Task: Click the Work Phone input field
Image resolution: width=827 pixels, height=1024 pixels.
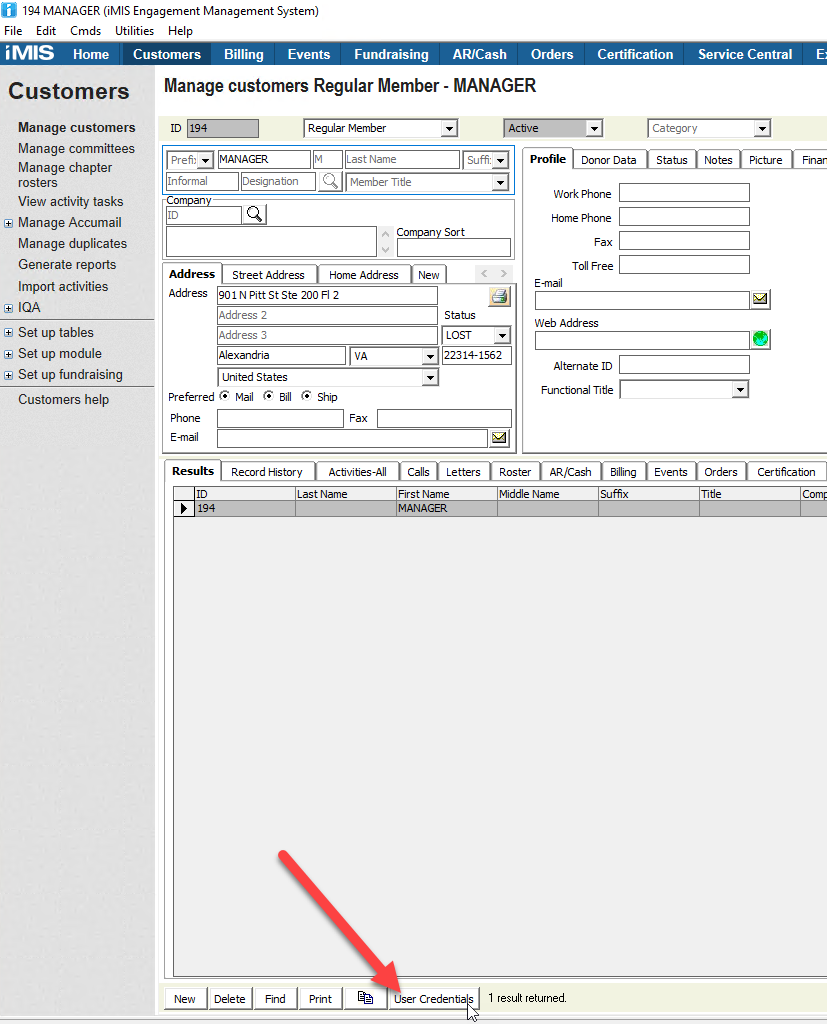Action: coord(684,194)
